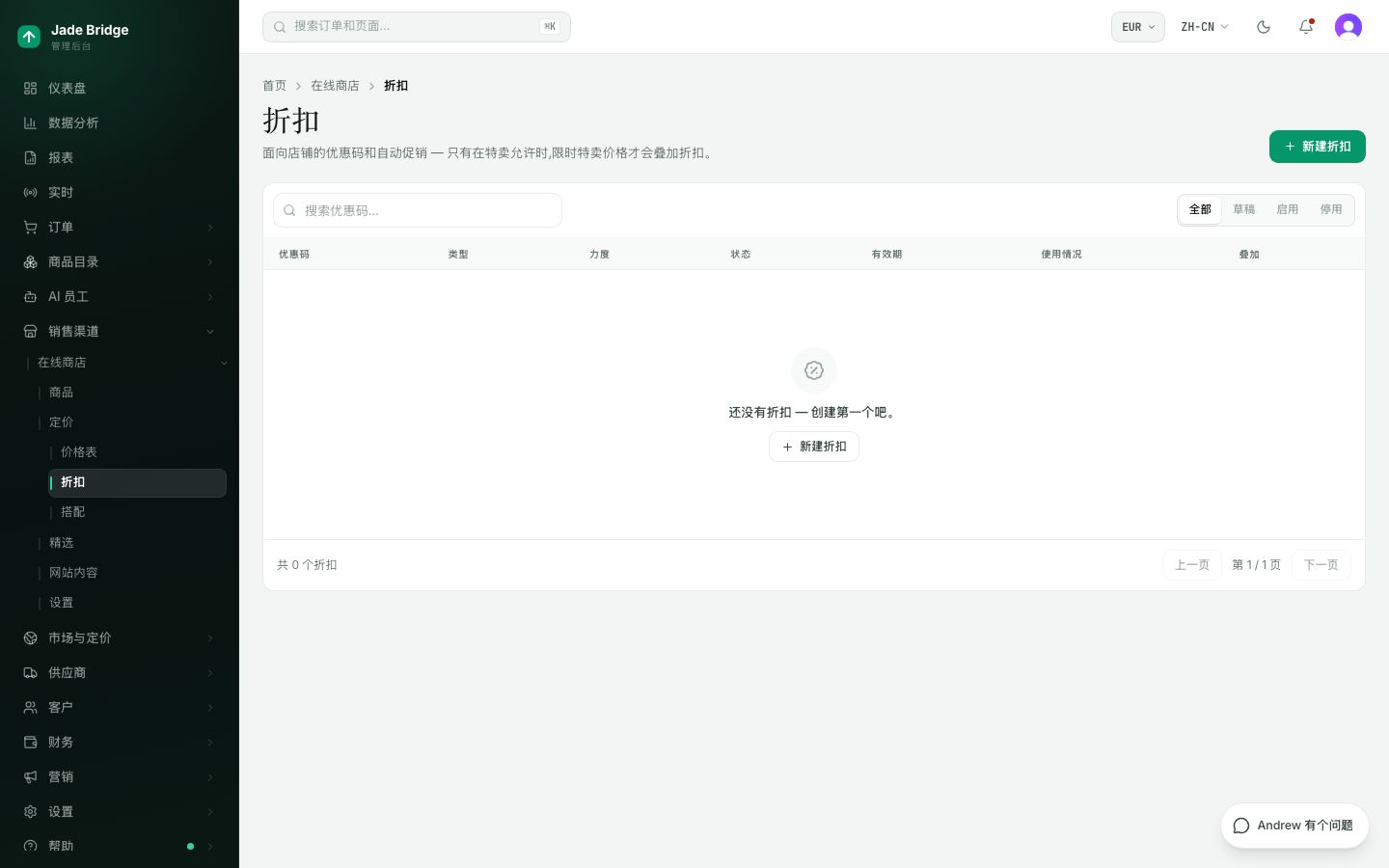Open the 仪表盘 dashboard icon
This screenshot has width=1389, height=868.
pyautogui.click(x=30, y=88)
